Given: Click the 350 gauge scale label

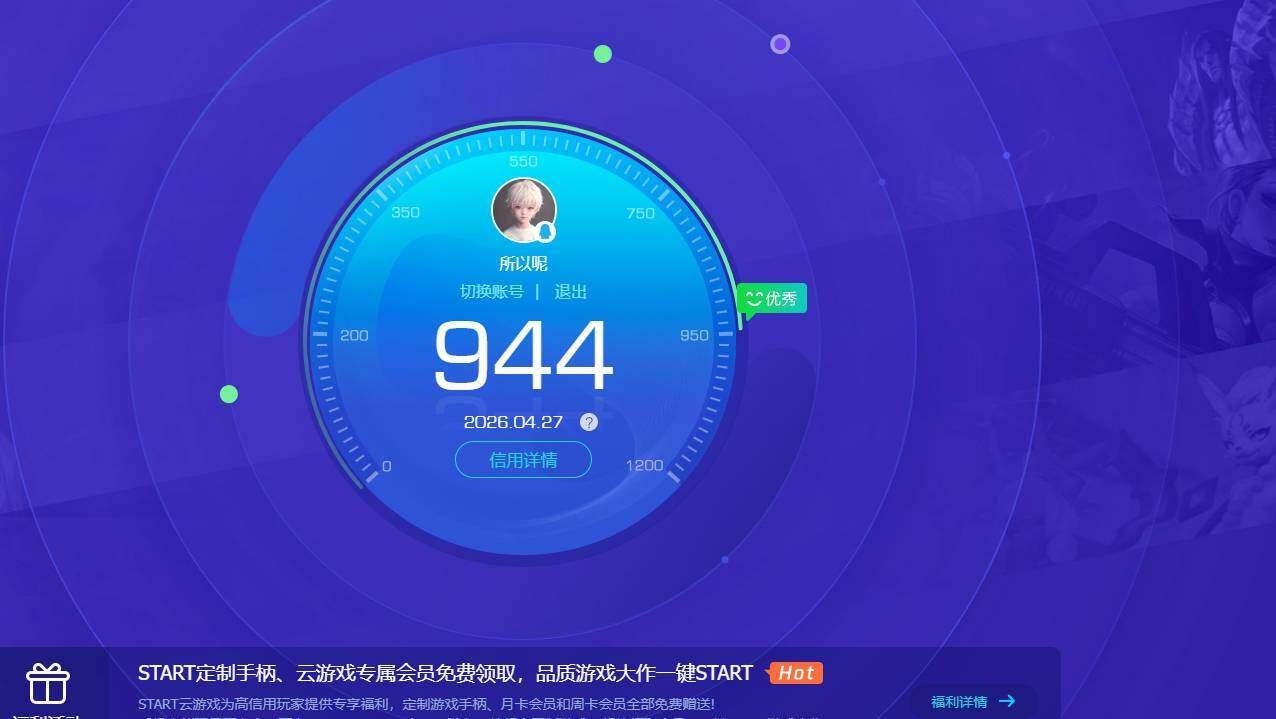Looking at the screenshot, I should point(405,212).
